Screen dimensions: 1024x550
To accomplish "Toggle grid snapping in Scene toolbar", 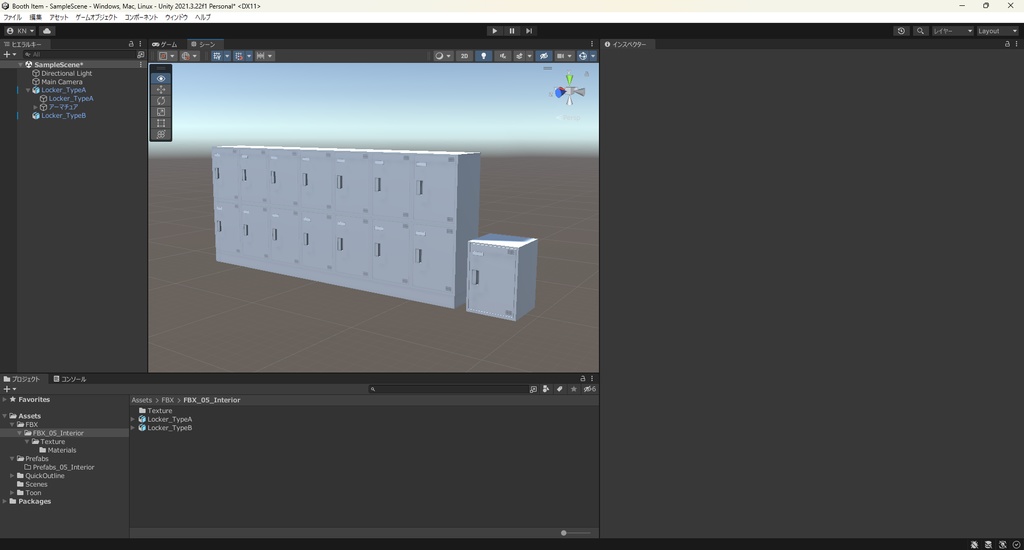I will (239, 56).
